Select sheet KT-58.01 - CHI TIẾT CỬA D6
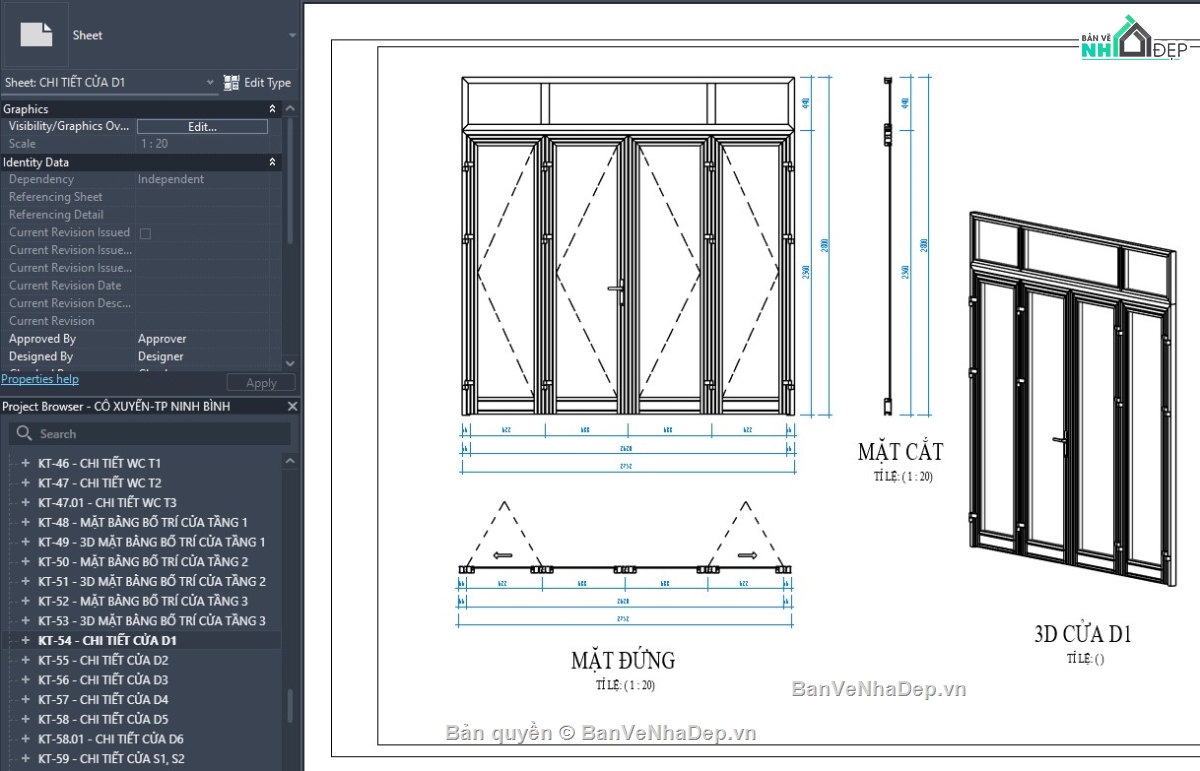The width and height of the screenshot is (1200, 771). pyautogui.click(x=111, y=739)
